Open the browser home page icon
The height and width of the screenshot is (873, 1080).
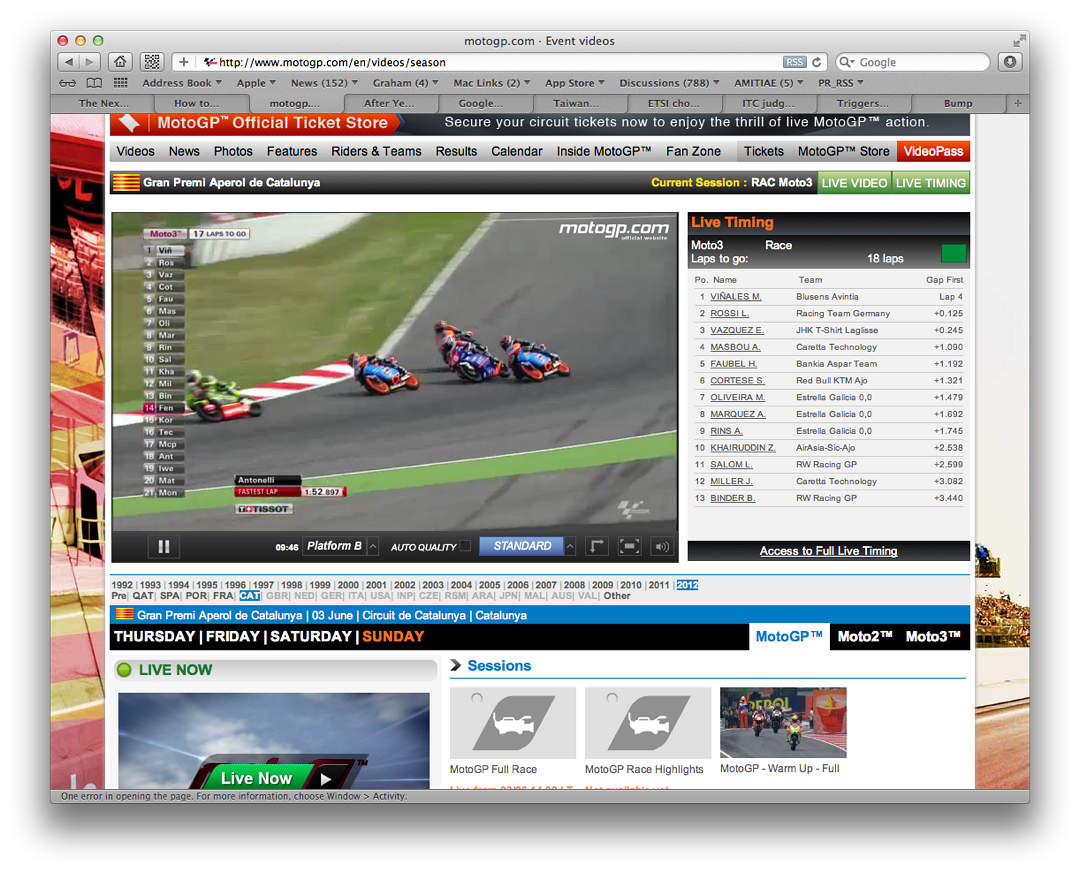(120, 62)
